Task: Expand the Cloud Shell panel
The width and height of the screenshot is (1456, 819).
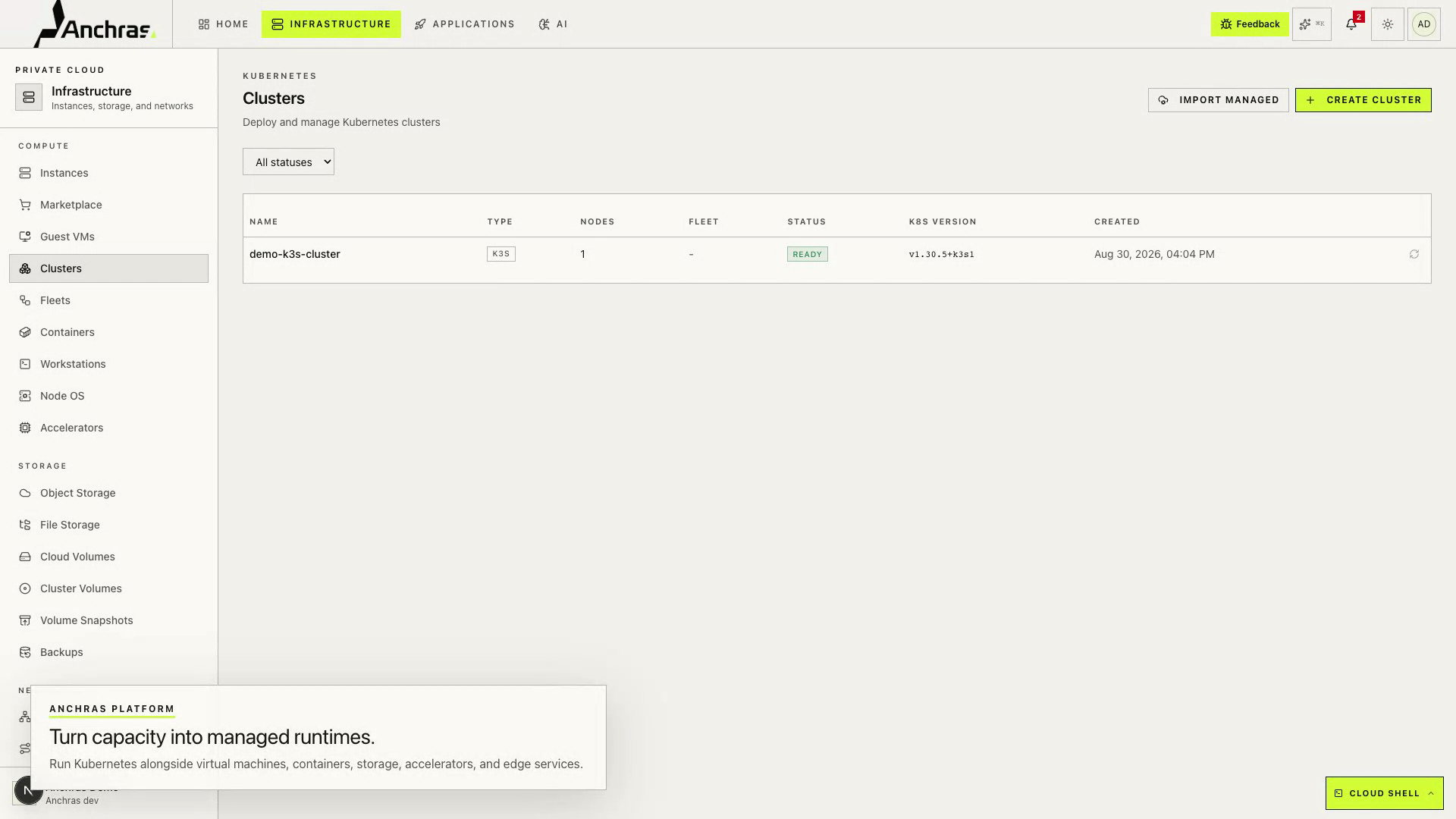Action: coord(1384,793)
